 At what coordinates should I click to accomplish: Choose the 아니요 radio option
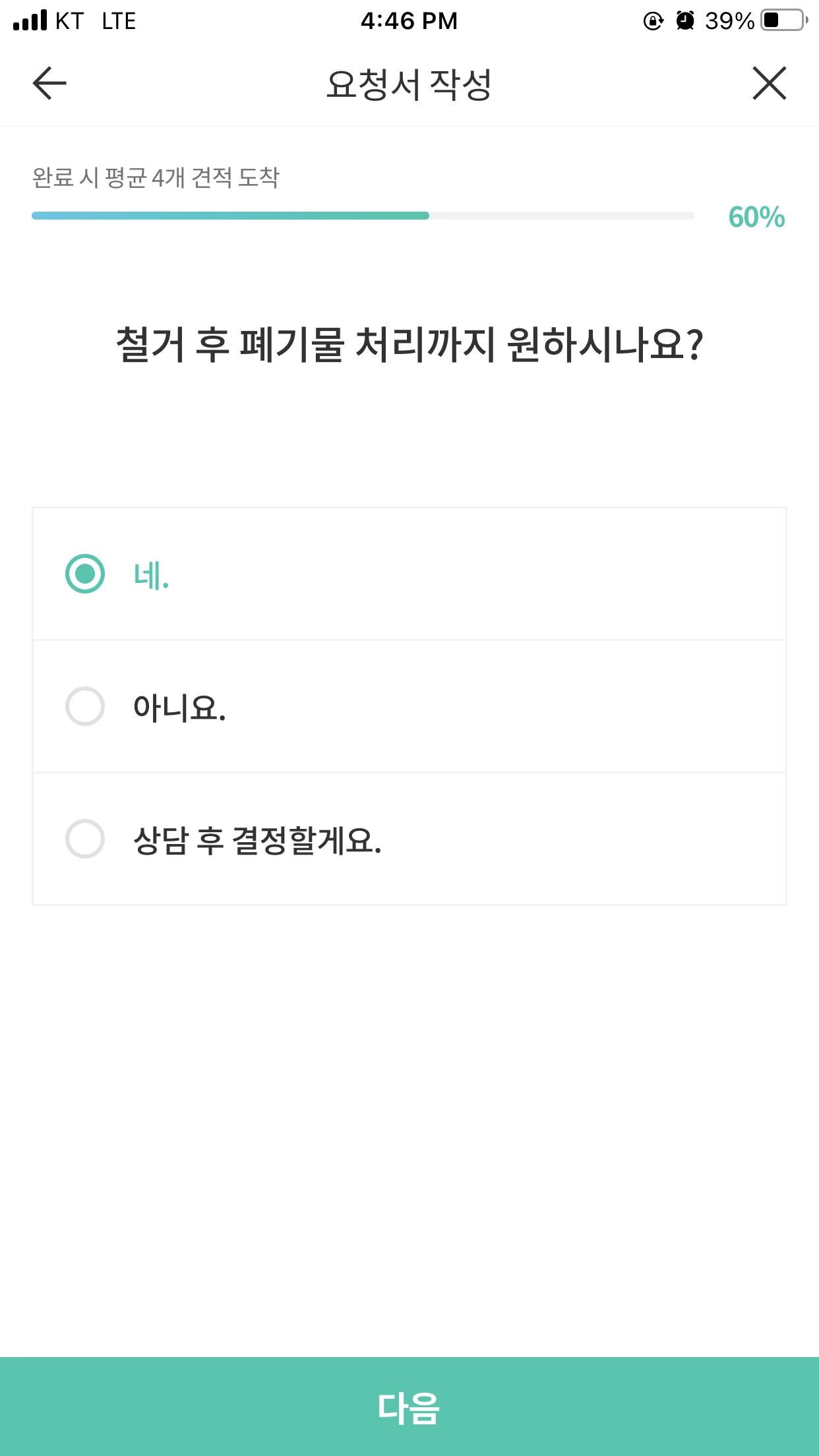click(x=85, y=706)
